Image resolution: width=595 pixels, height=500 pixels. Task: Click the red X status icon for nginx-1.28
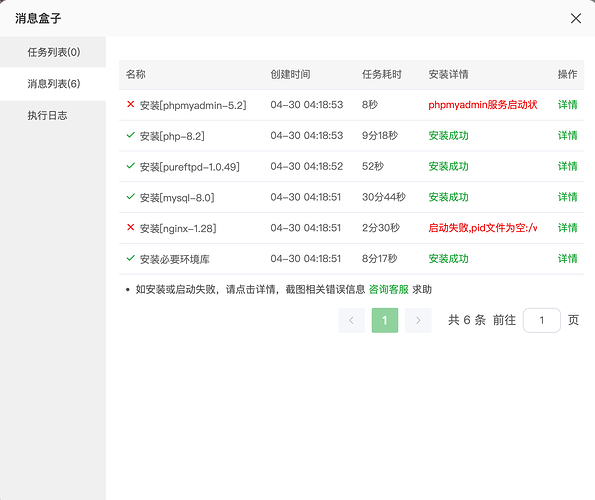131,227
